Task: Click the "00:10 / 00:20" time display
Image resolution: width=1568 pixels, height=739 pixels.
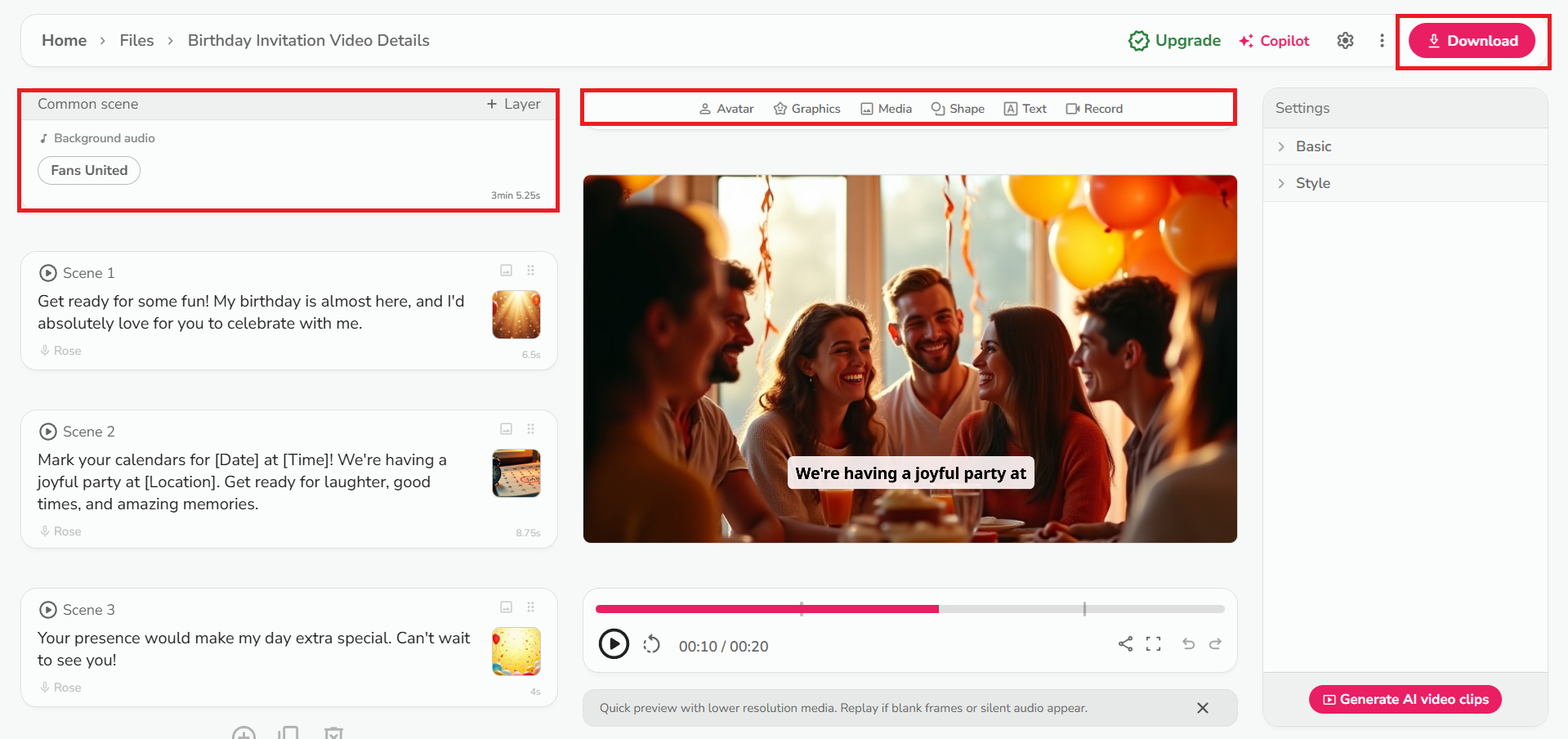Action: [724, 647]
